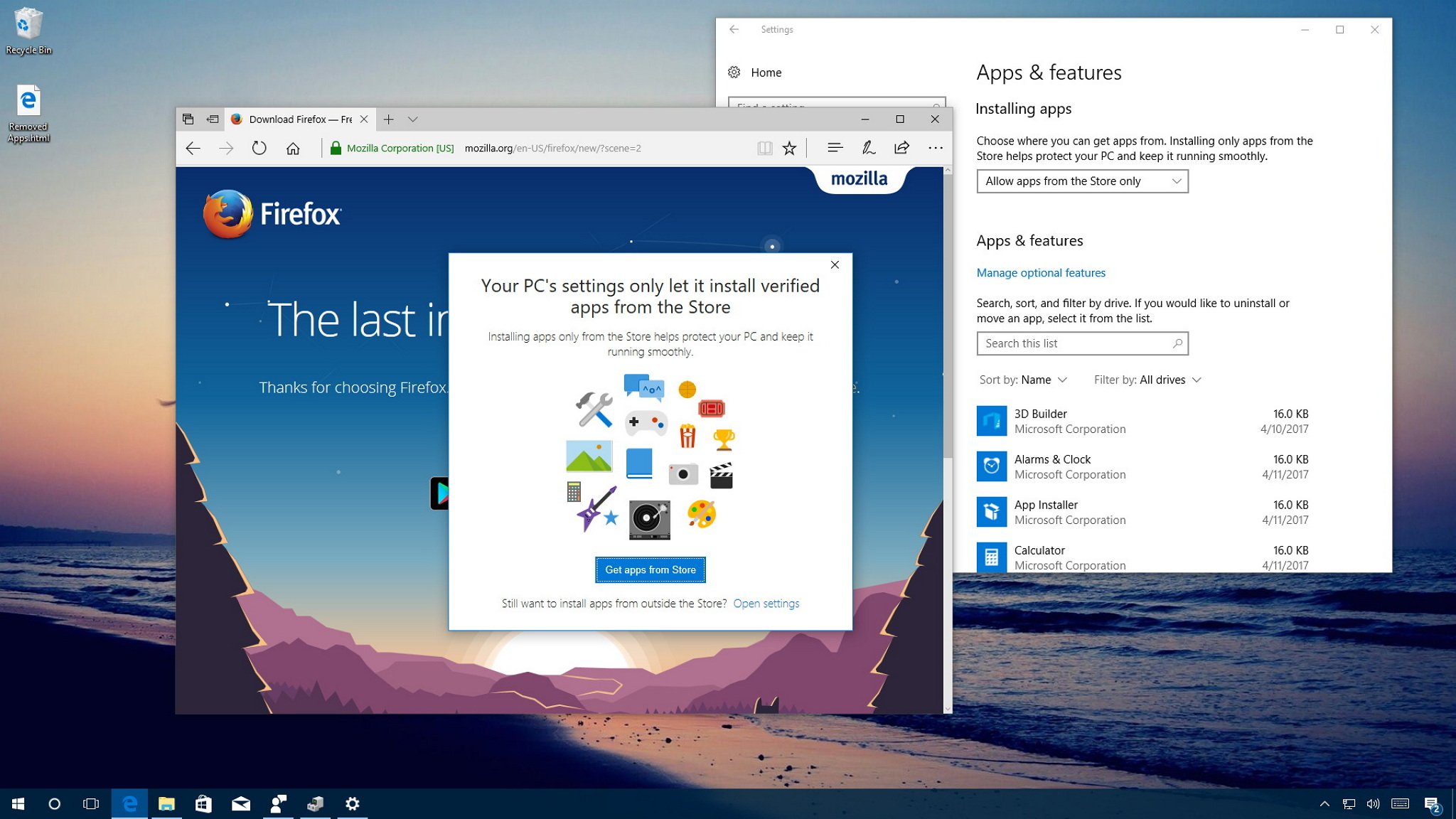Click the bookmark star icon in Edge
The width and height of the screenshot is (1456, 819).
tap(790, 148)
